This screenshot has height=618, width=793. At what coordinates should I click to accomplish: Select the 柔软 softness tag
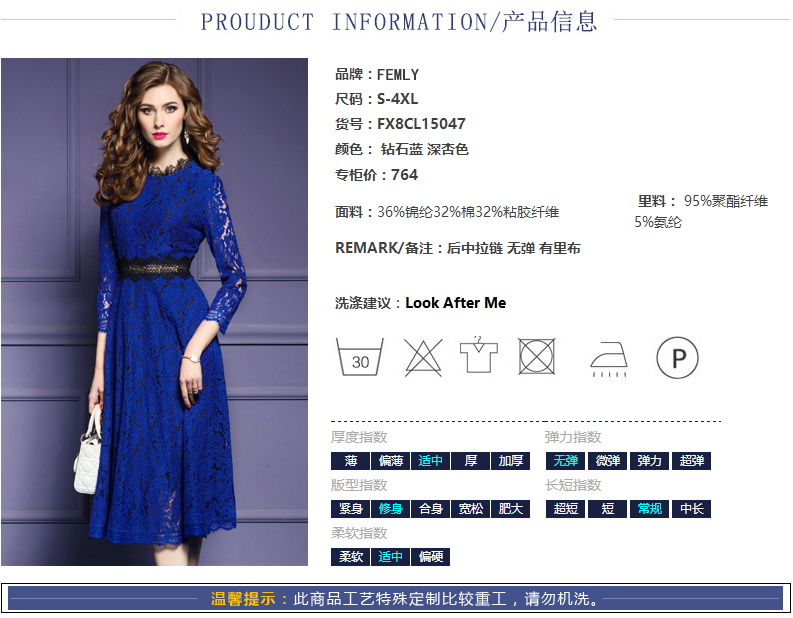tap(350, 557)
